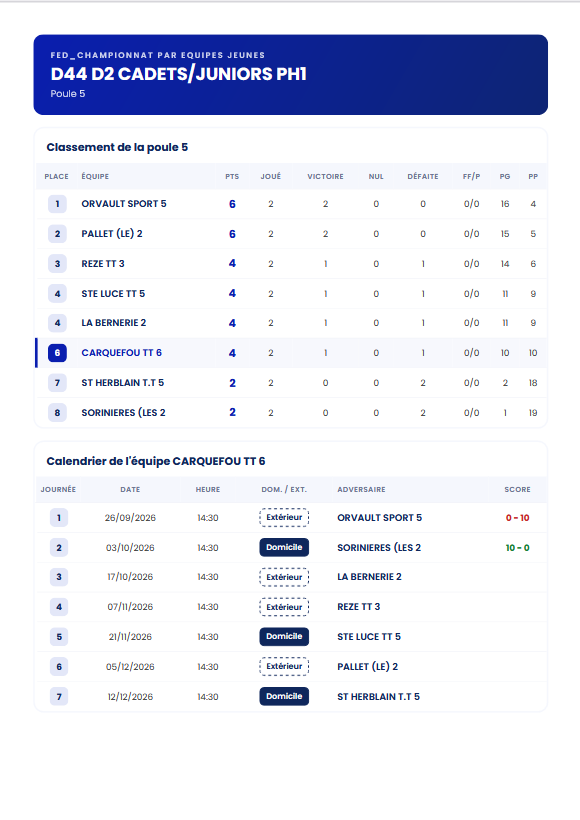Image resolution: width=580 pixels, height=820 pixels.
Task: Click Extérieur badge for REZE TT 3 match
Action: (284, 607)
